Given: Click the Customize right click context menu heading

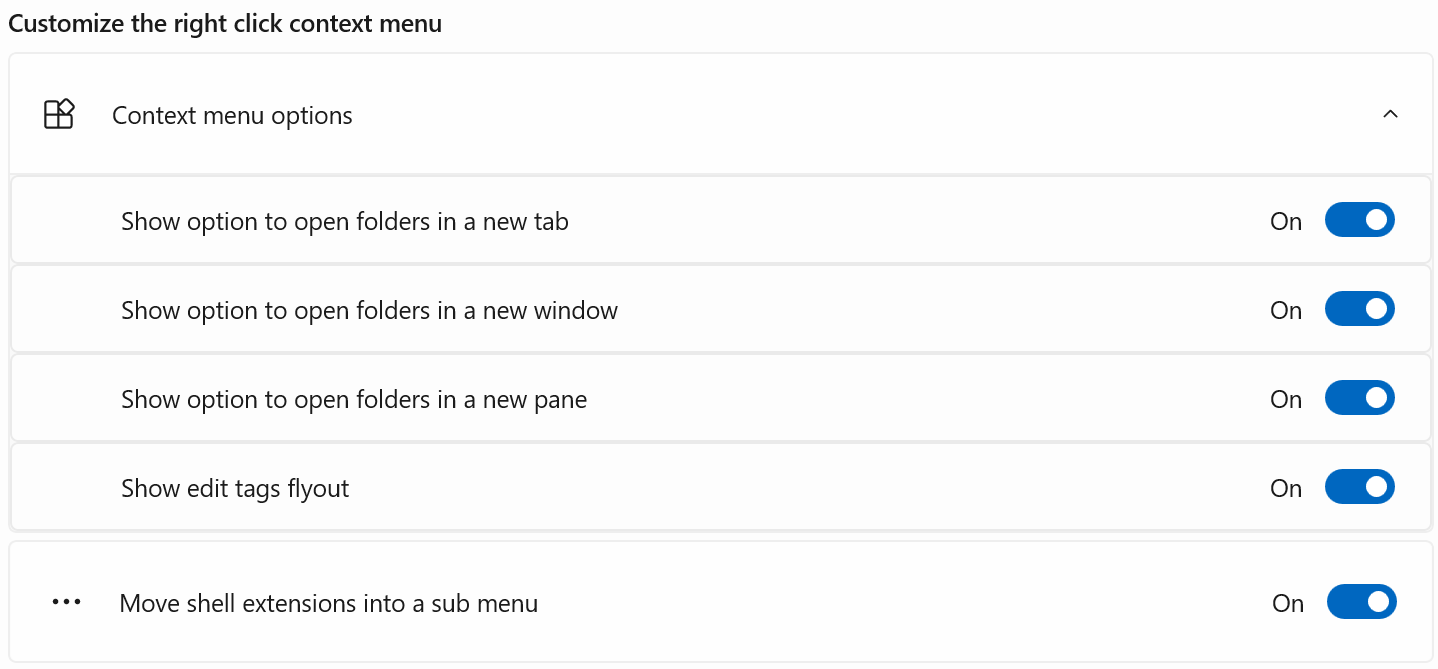Looking at the screenshot, I should [x=225, y=22].
